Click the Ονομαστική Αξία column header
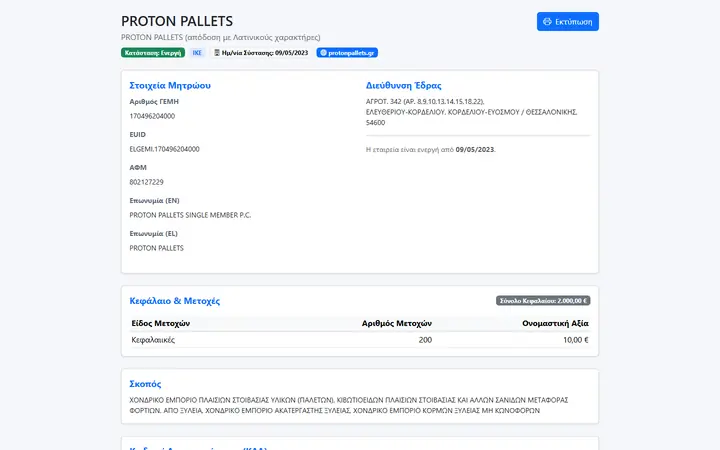 [555, 323]
